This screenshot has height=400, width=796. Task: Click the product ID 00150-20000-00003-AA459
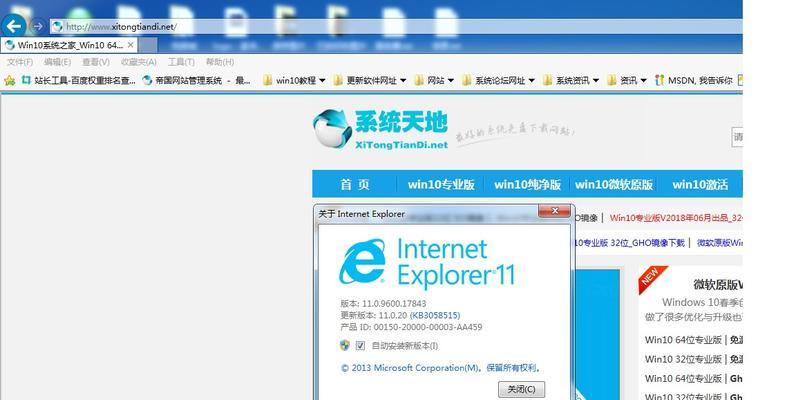427,327
